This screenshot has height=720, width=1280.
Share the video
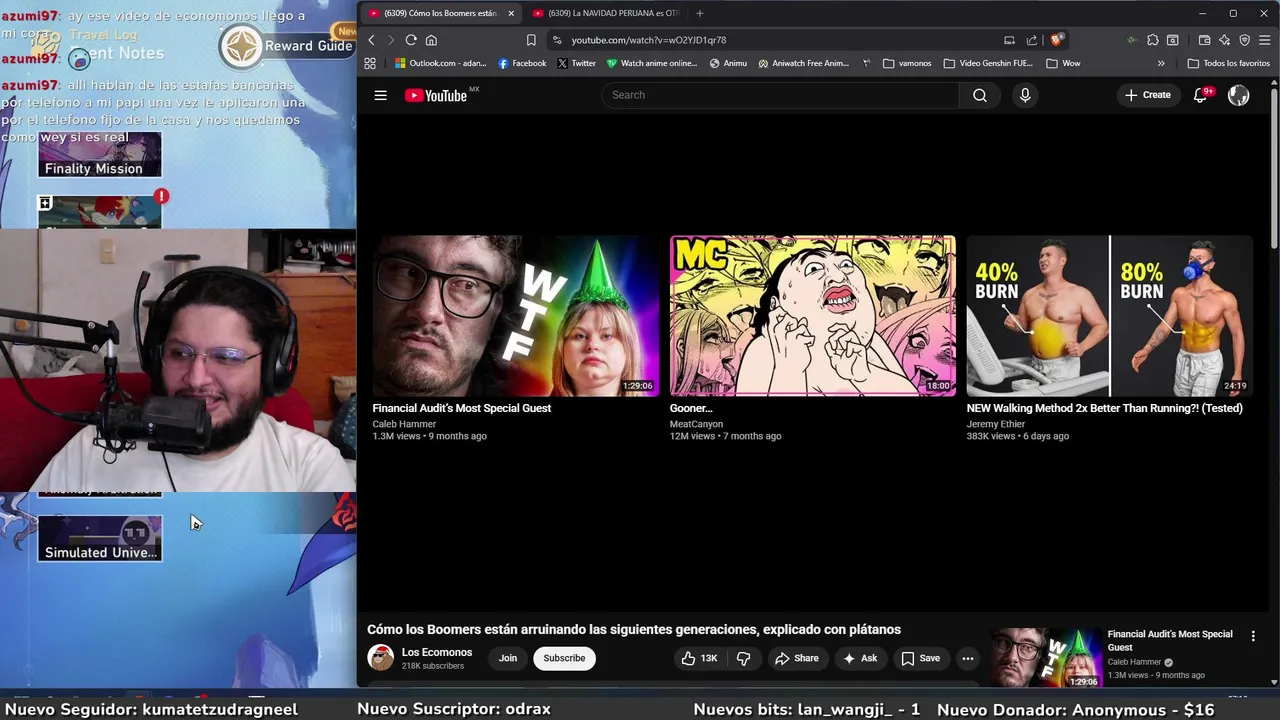[797, 658]
